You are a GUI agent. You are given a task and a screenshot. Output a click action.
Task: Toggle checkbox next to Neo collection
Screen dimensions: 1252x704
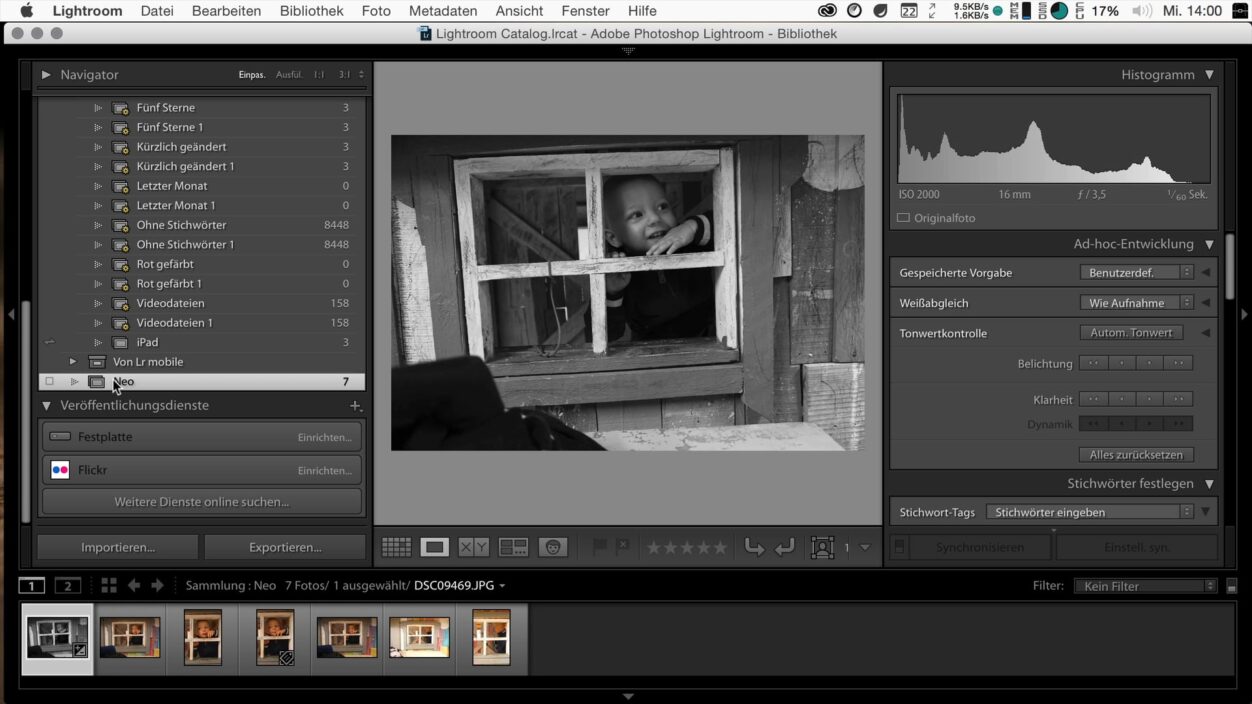(49, 382)
